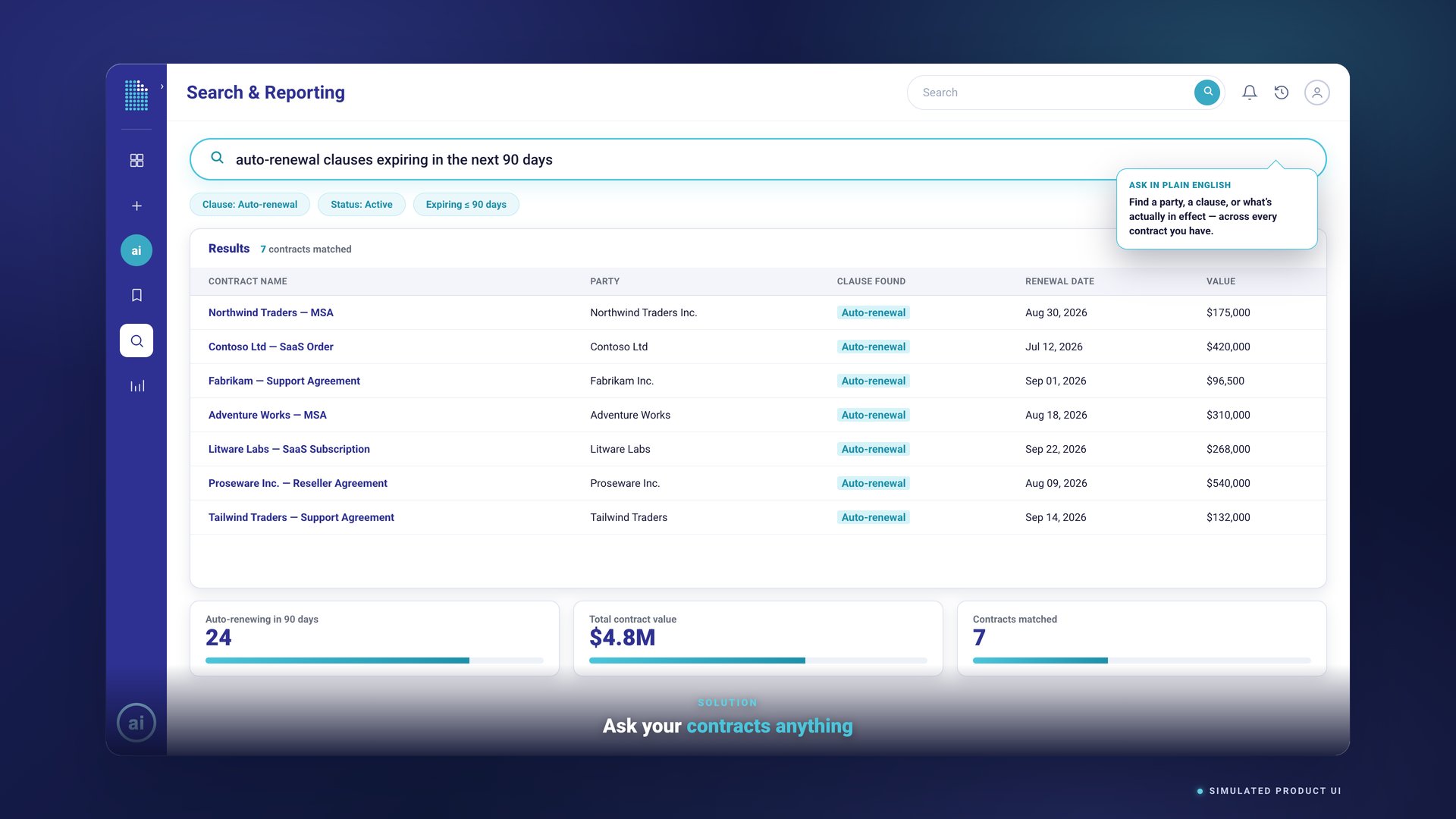Click the value '$540,000'
The image size is (1456, 819).
(1228, 483)
